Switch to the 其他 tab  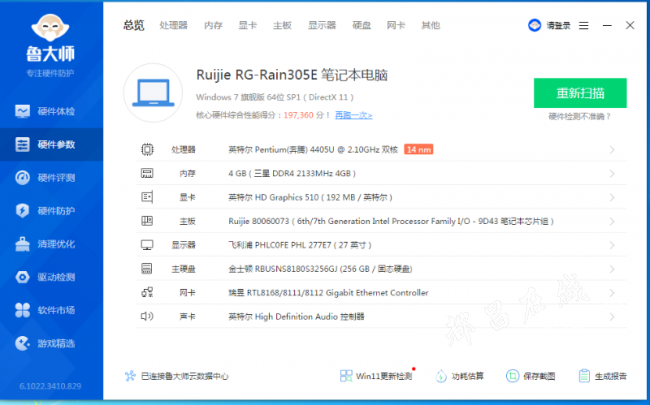pos(431,25)
